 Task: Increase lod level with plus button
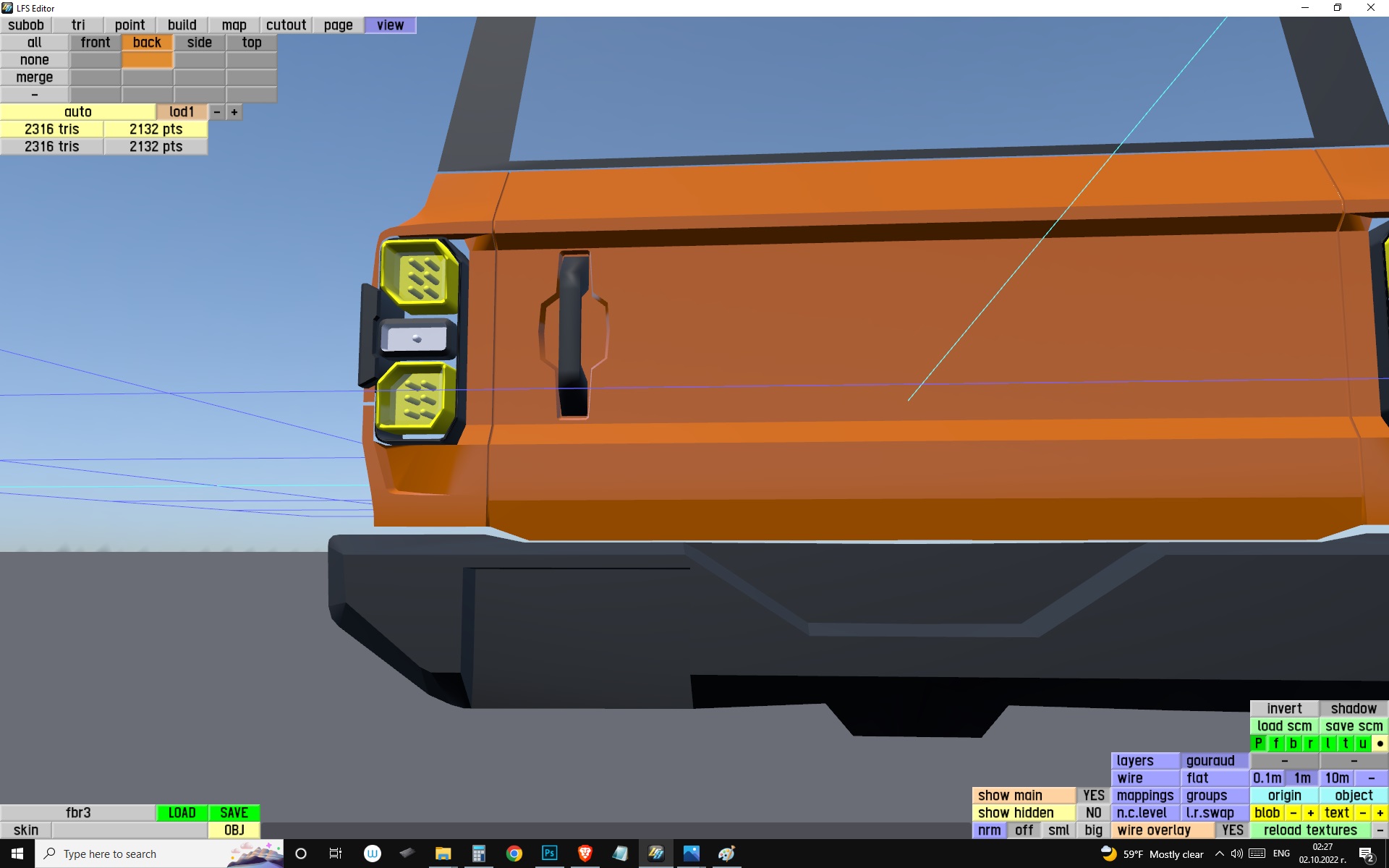(x=234, y=112)
